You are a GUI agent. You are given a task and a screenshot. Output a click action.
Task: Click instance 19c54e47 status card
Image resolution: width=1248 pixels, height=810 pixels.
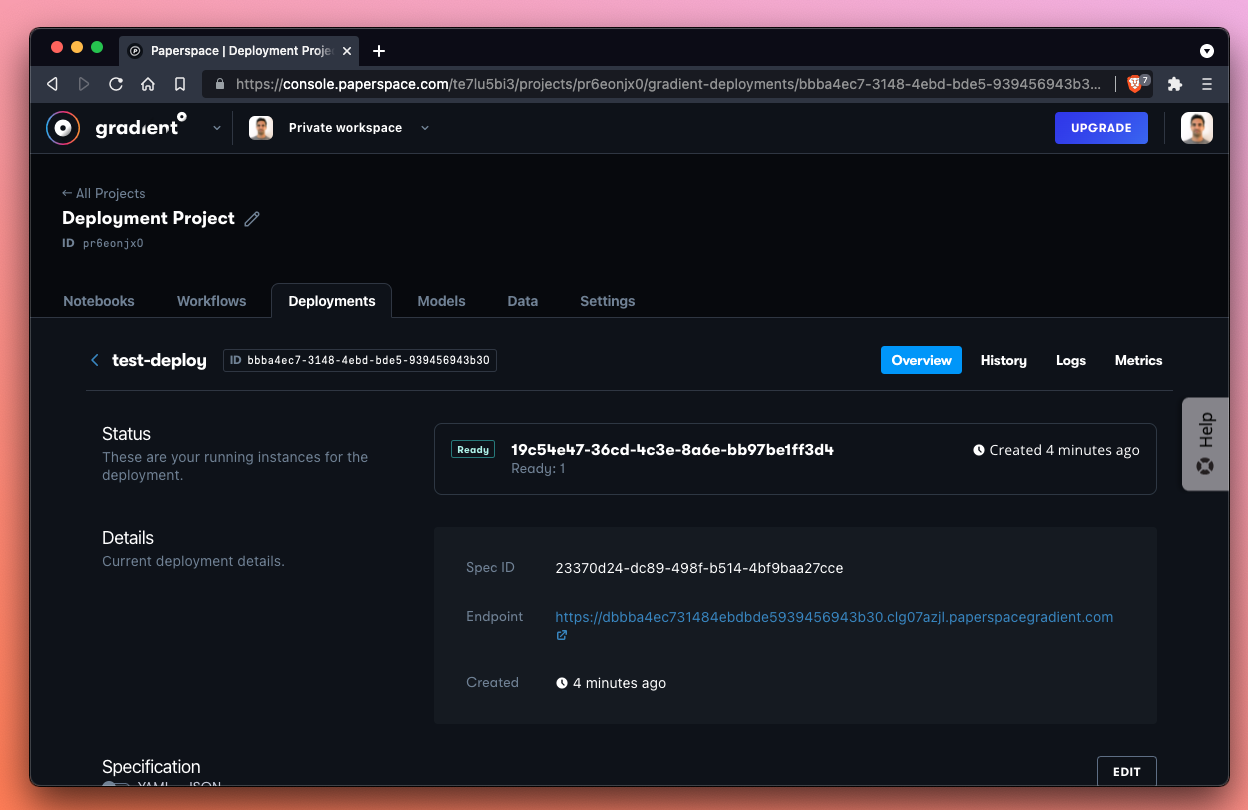click(x=795, y=459)
